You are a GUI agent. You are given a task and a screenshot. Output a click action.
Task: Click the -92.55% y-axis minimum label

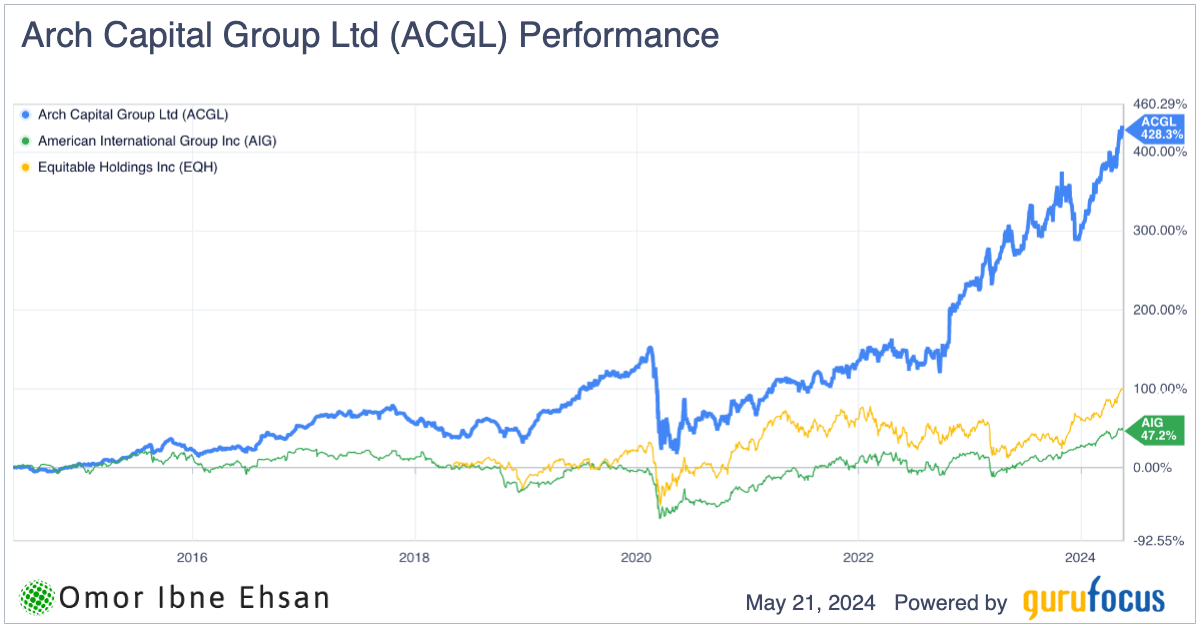pos(1158,540)
